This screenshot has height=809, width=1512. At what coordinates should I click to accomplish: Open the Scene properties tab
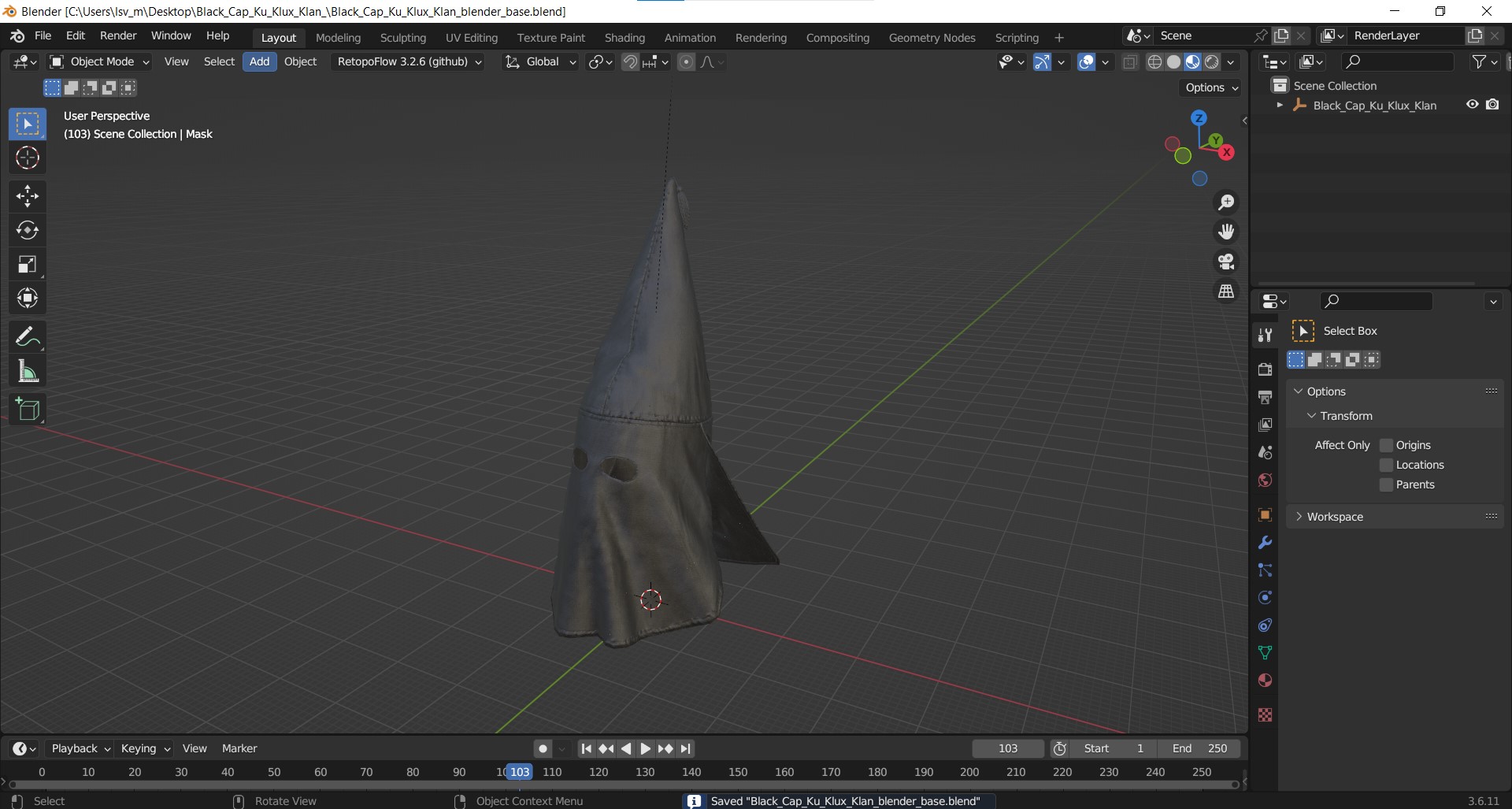[x=1265, y=452]
